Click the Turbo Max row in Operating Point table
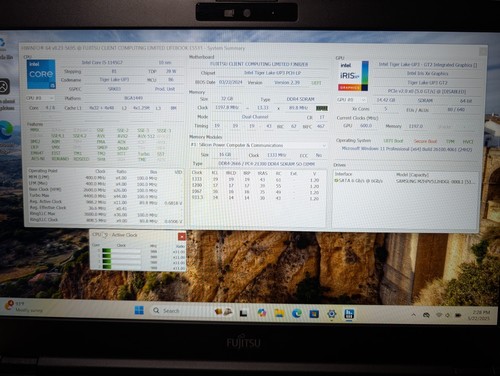This screenshot has width=500, height=376. [x=105, y=195]
